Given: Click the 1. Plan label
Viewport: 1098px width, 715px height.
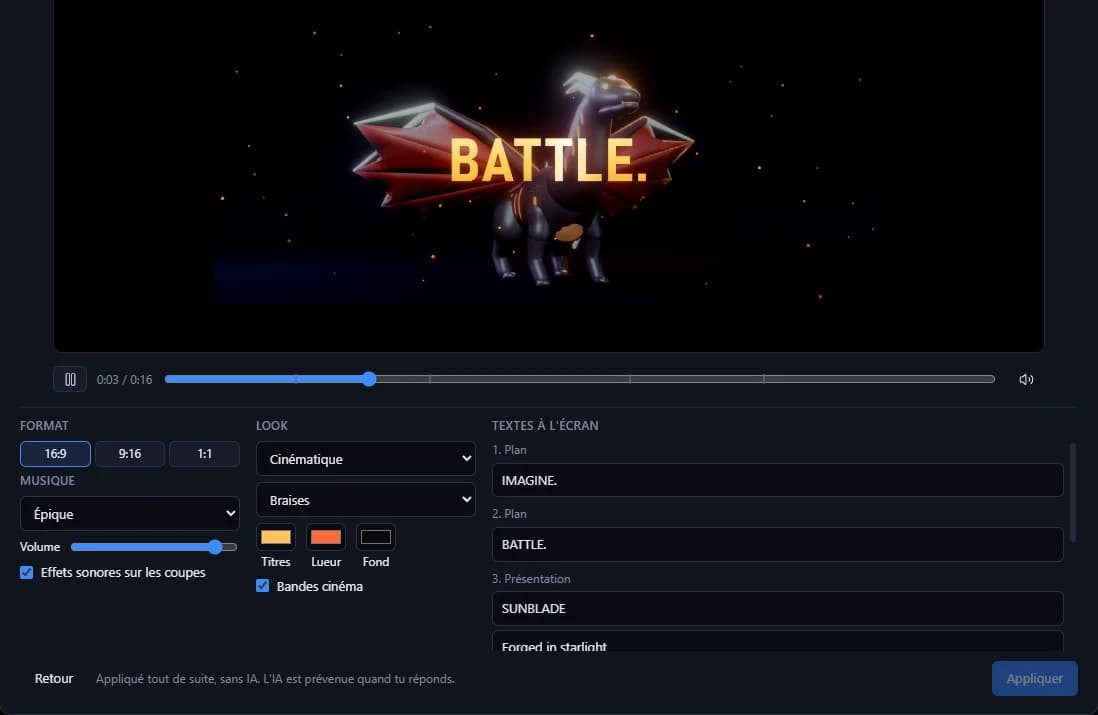Looking at the screenshot, I should (509, 450).
